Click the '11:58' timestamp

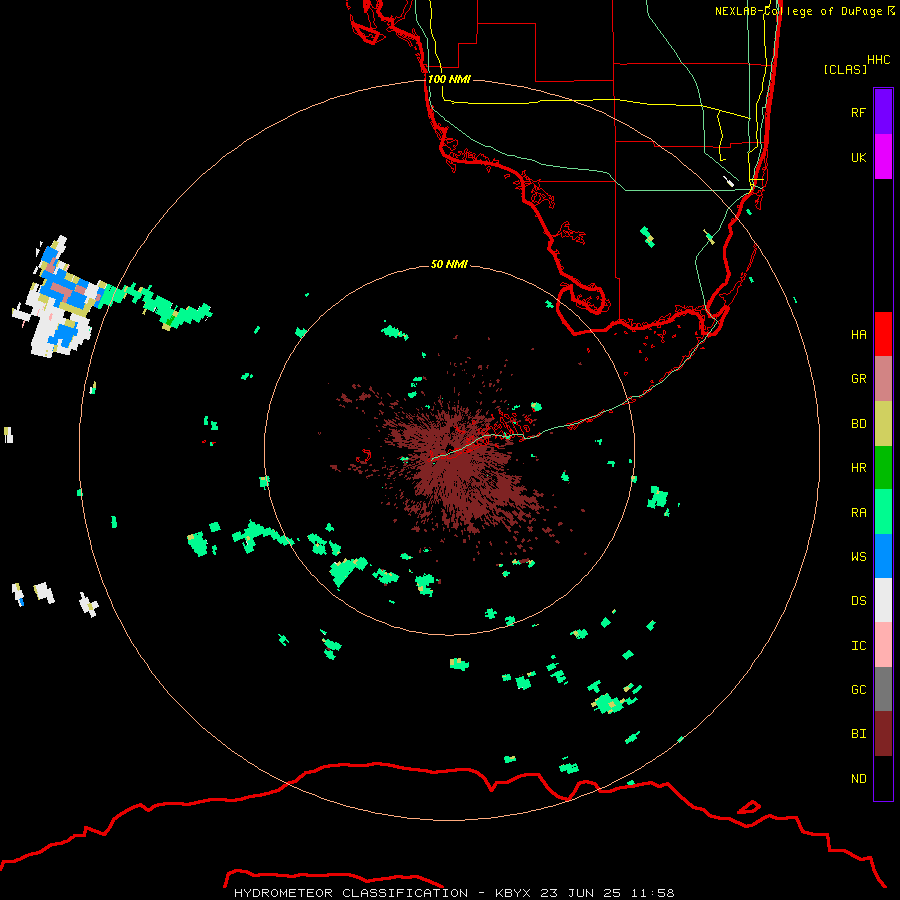click(x=653, y=893)
